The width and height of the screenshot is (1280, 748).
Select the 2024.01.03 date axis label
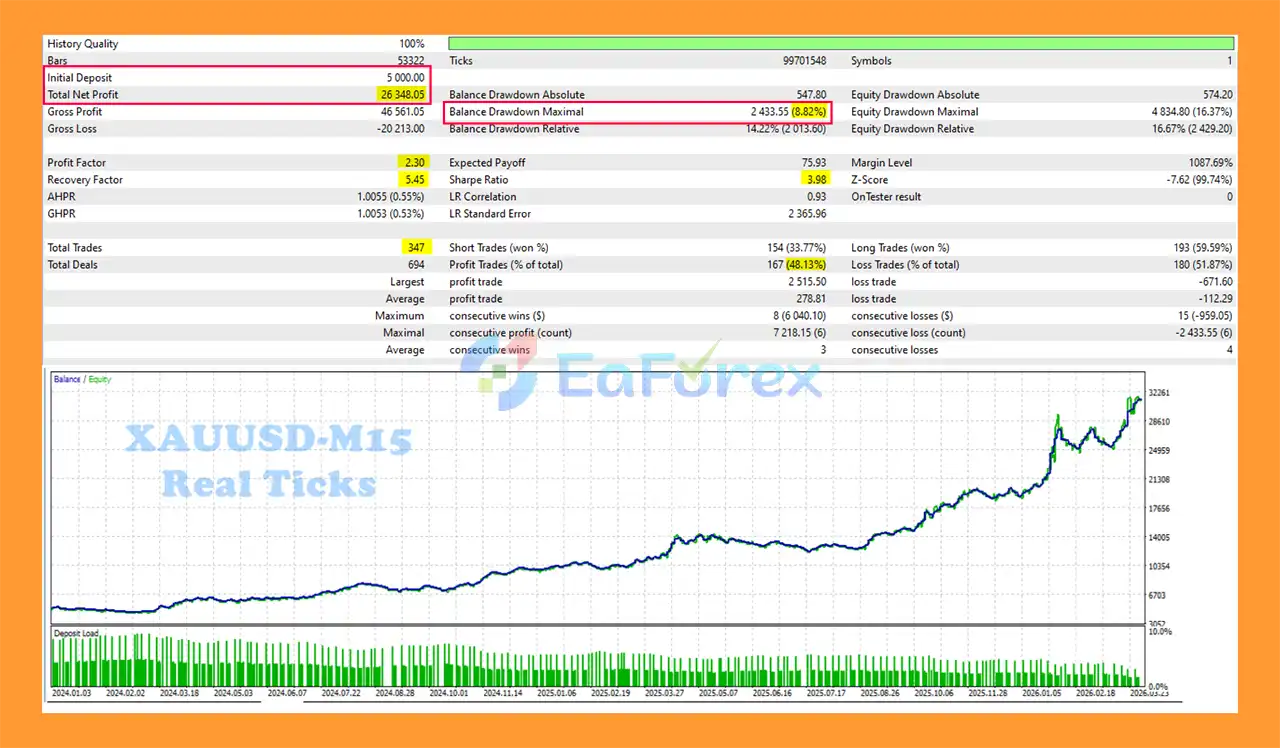tap(74, 692)
